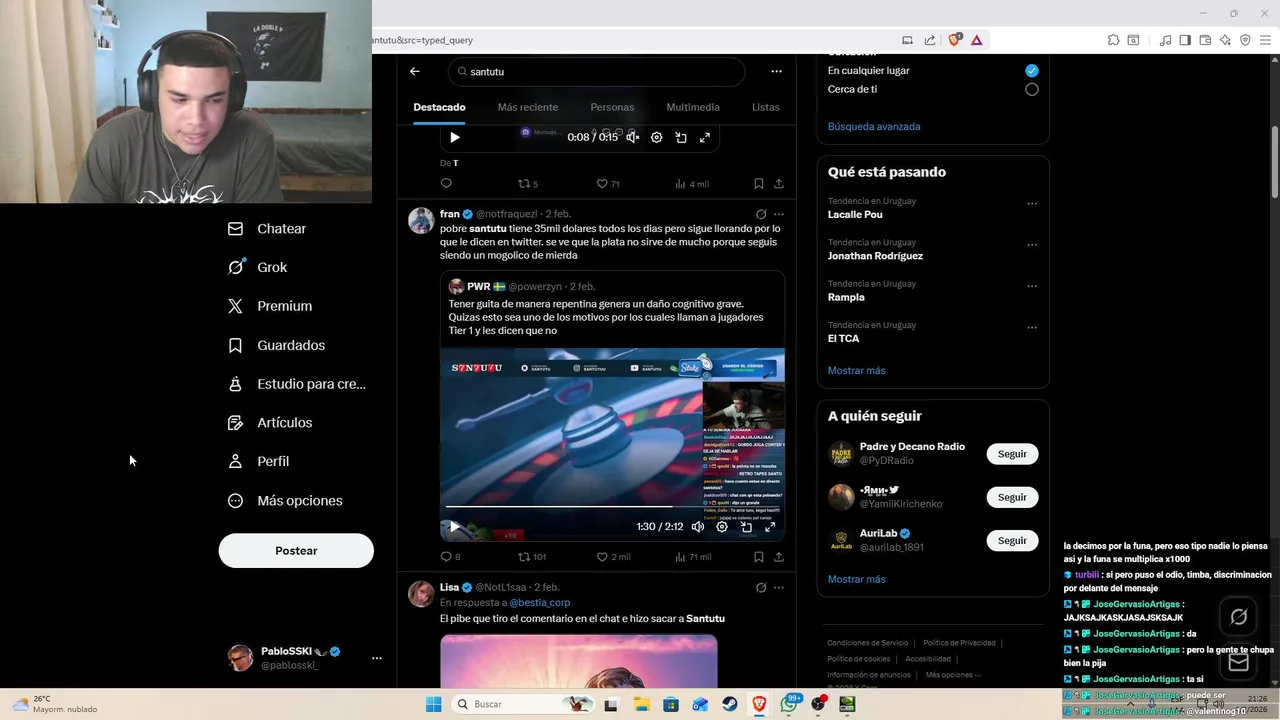This screenshot has height=720, width=1280.
Task: Like the top tweet with 71 likes
Action: coord(608,184)
